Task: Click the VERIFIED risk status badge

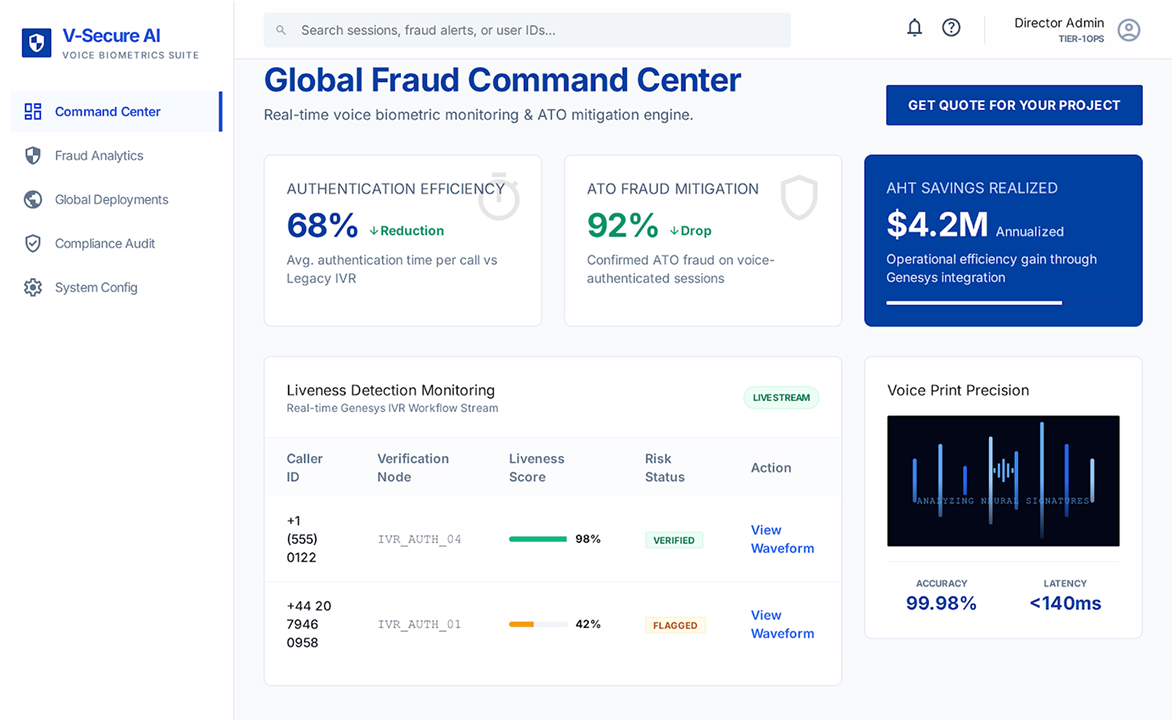Action: (x=674, y=541)
